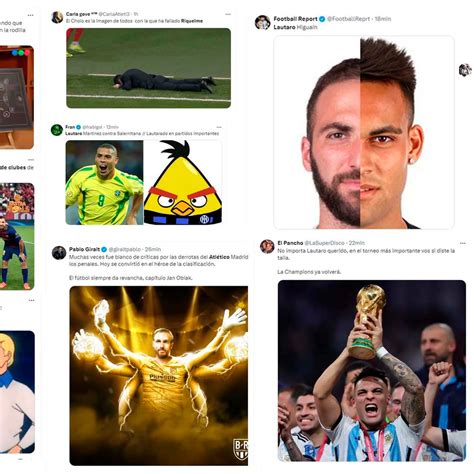
Task: Open more options on El Pancho tweet
Action: coord(463,243)
